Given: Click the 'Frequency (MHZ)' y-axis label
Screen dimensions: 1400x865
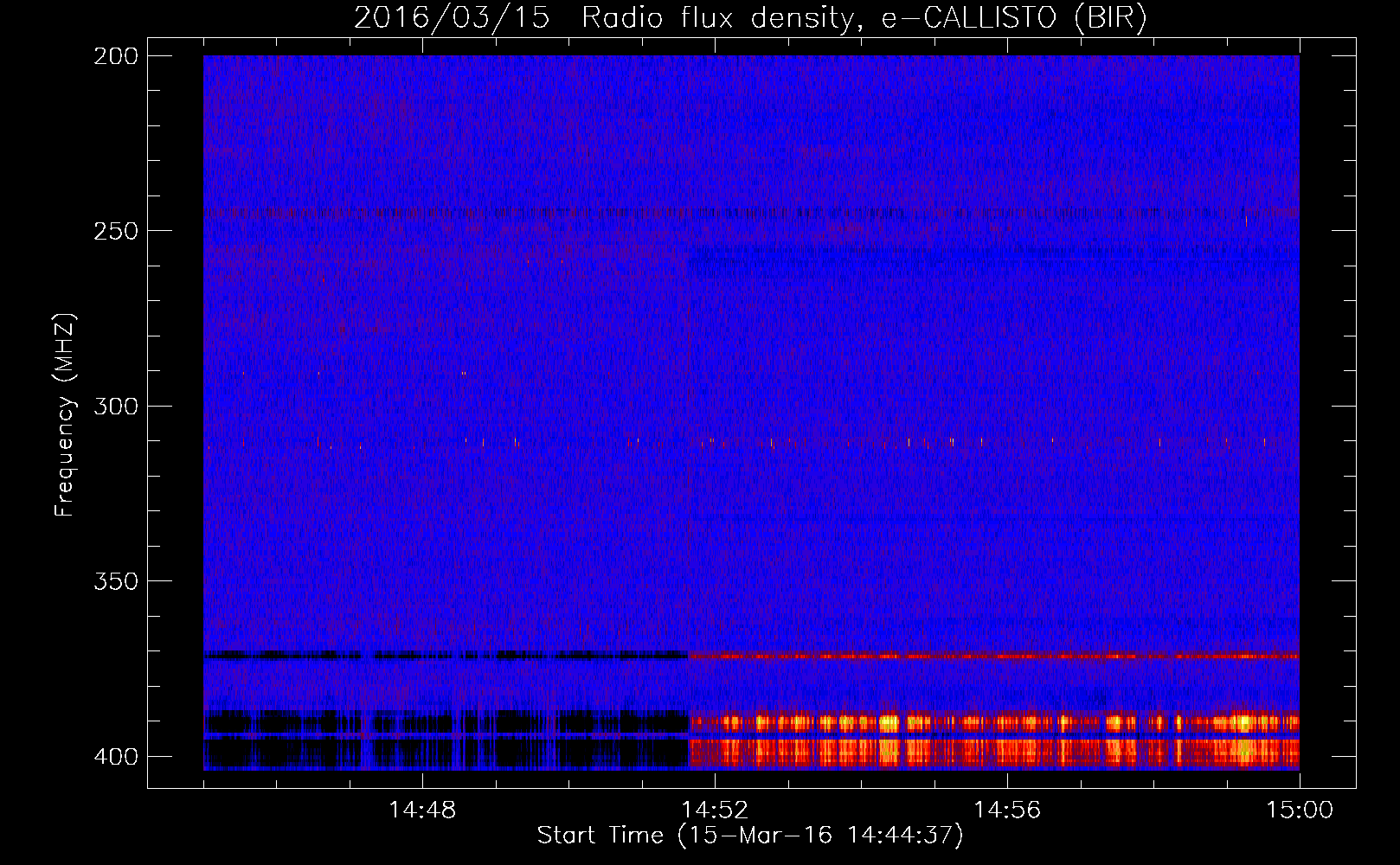Looking at the screenshot, I should 65,414.
